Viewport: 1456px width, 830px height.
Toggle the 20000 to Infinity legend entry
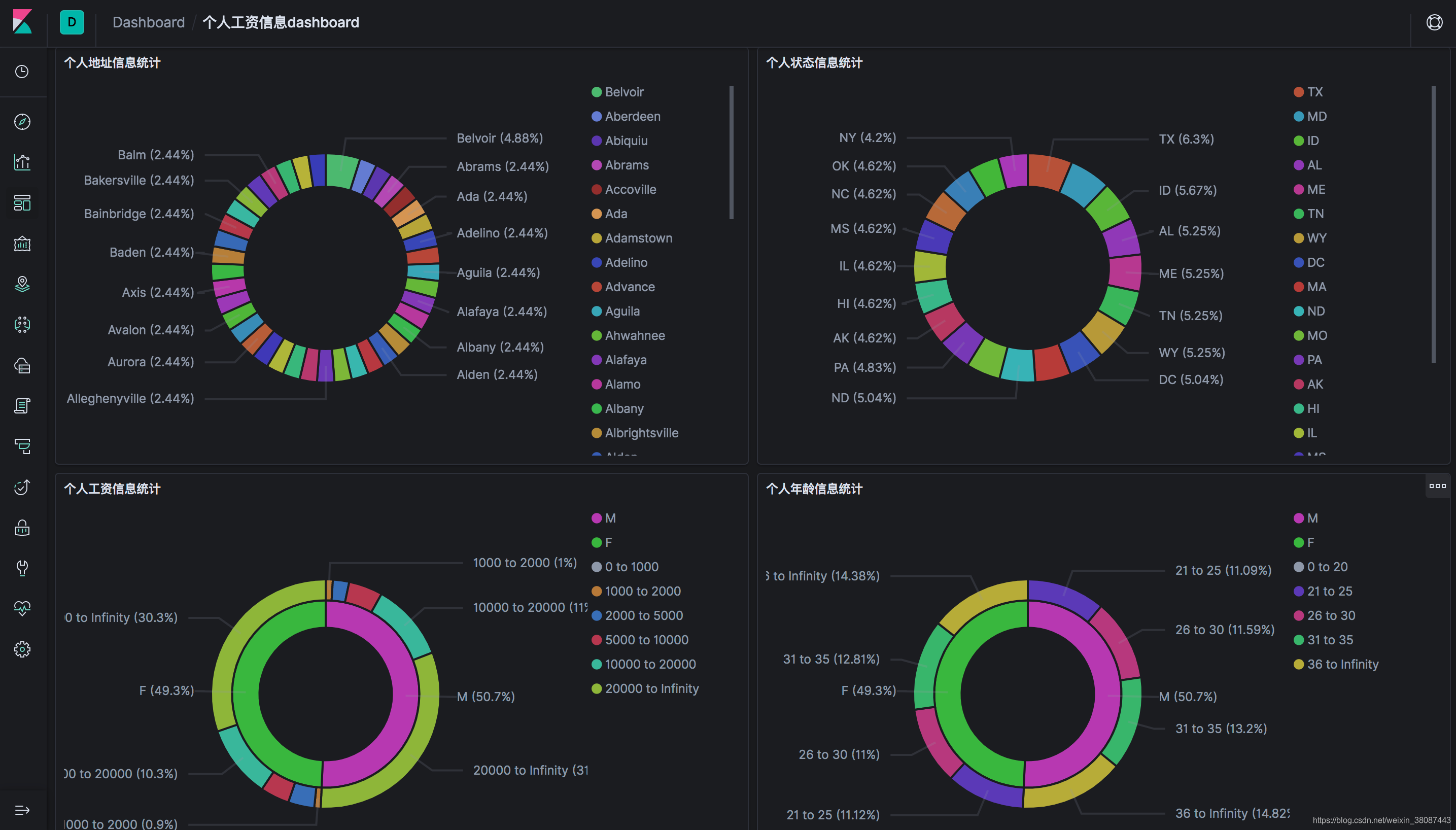651,688
